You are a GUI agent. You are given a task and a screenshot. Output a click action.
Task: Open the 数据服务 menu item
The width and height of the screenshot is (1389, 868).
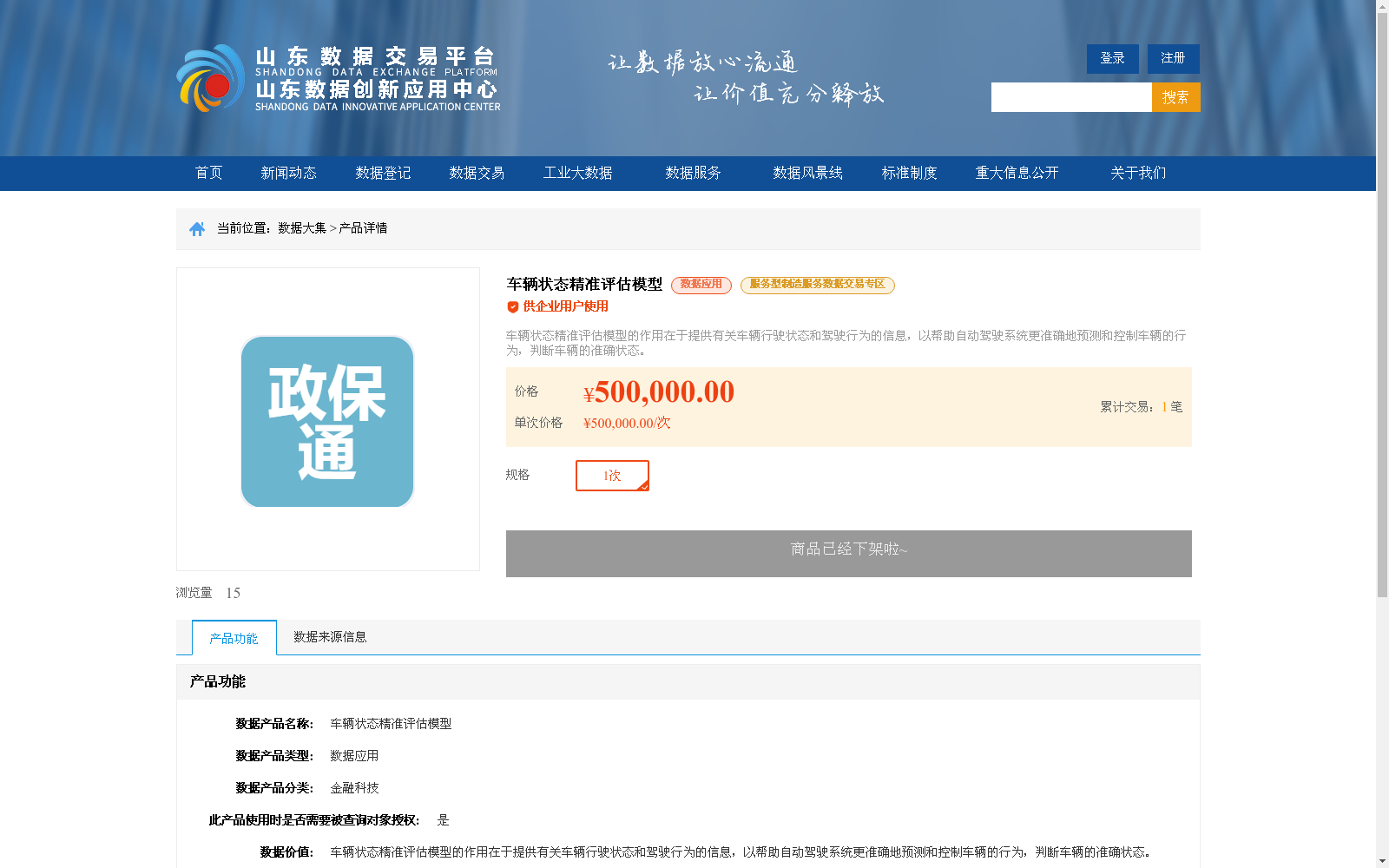694,174
